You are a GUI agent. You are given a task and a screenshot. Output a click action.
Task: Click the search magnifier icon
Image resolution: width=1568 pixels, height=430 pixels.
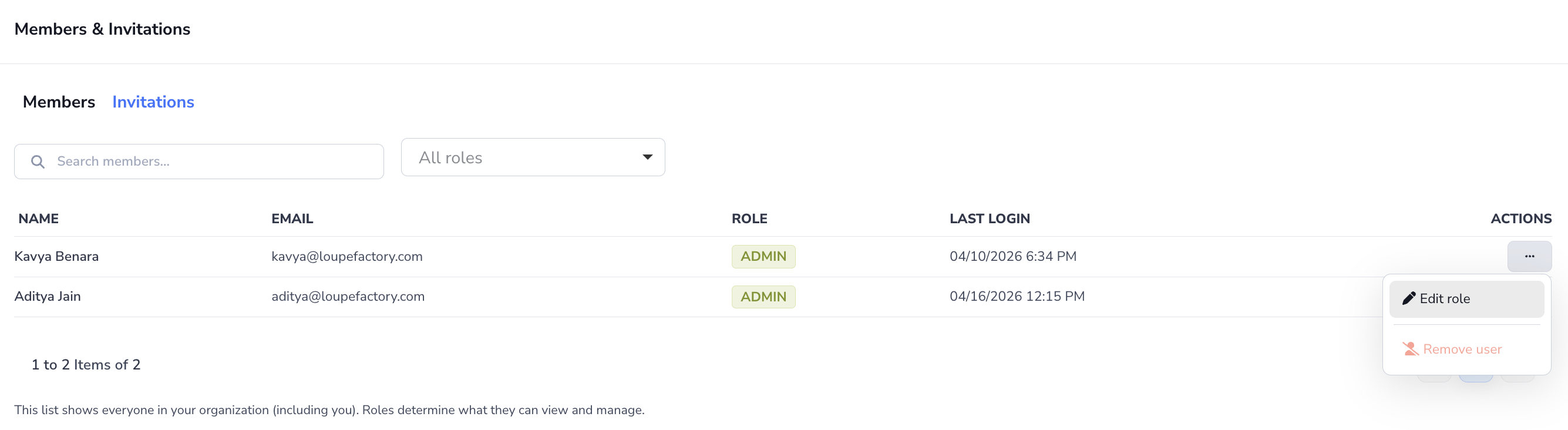[38, 162]
